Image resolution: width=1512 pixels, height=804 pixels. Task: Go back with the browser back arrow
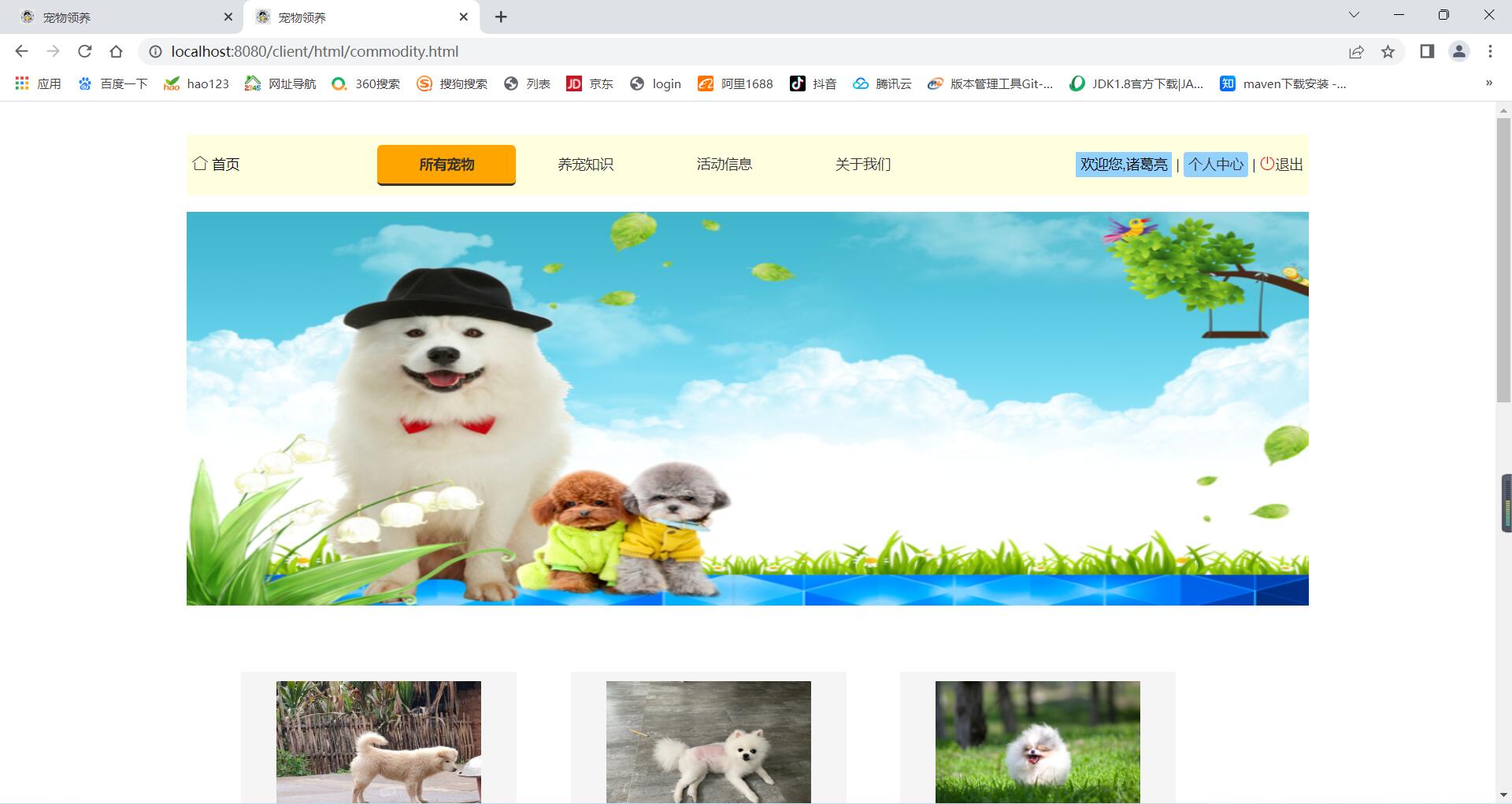point(21,51)
